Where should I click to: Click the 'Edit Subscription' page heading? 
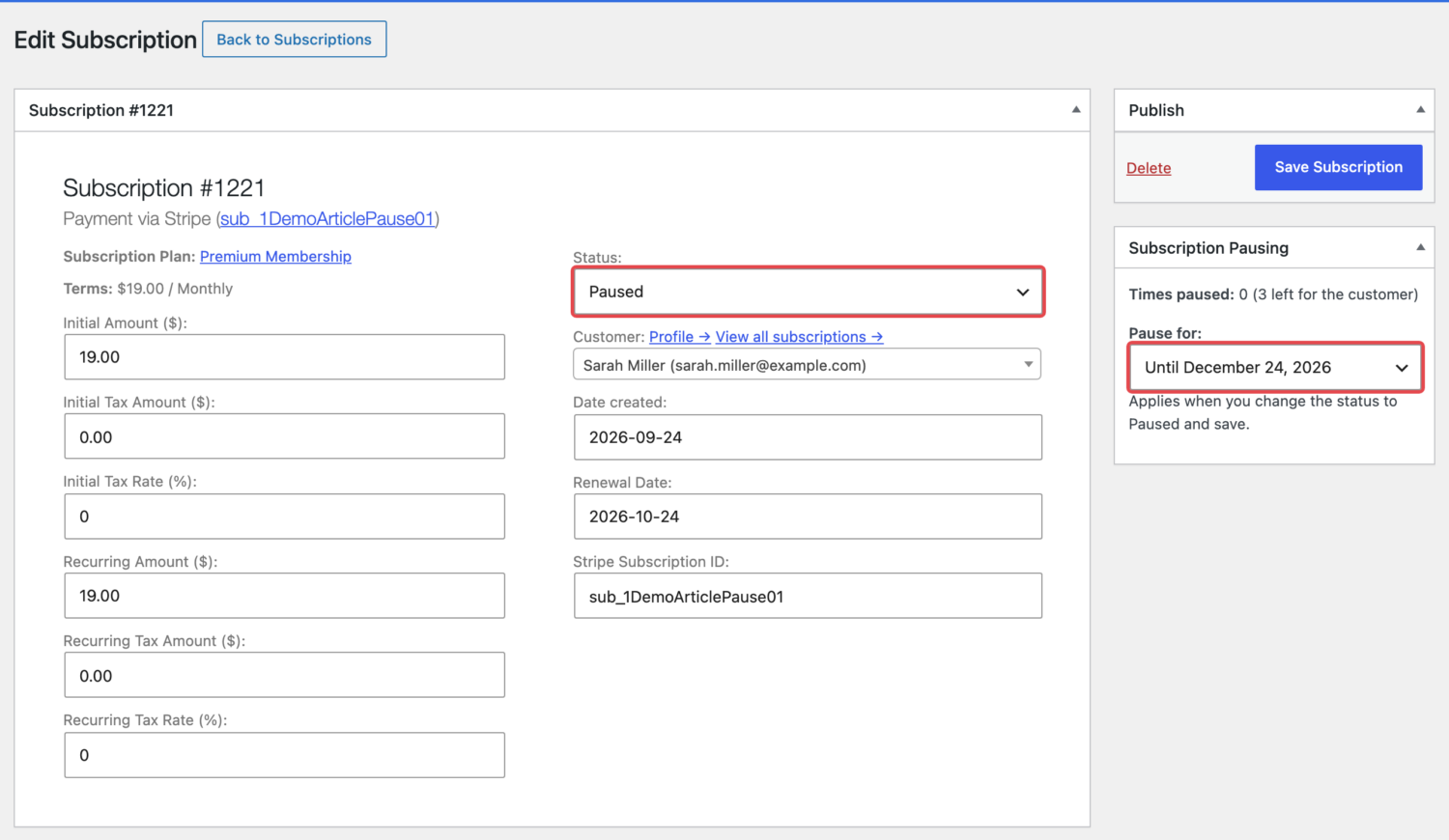(x=105, y=40)
